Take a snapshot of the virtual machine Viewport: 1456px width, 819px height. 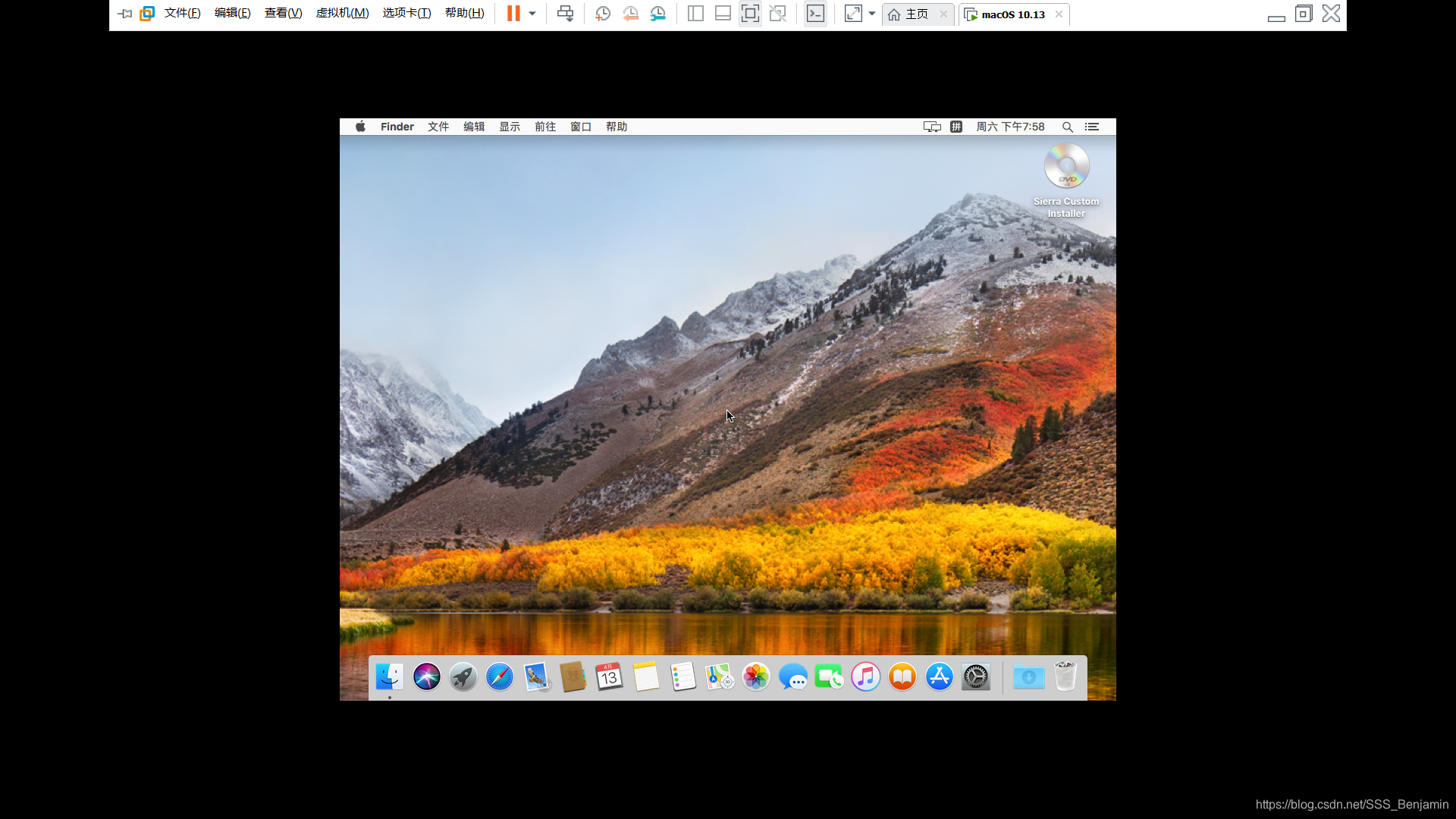(x=603, y=14)
